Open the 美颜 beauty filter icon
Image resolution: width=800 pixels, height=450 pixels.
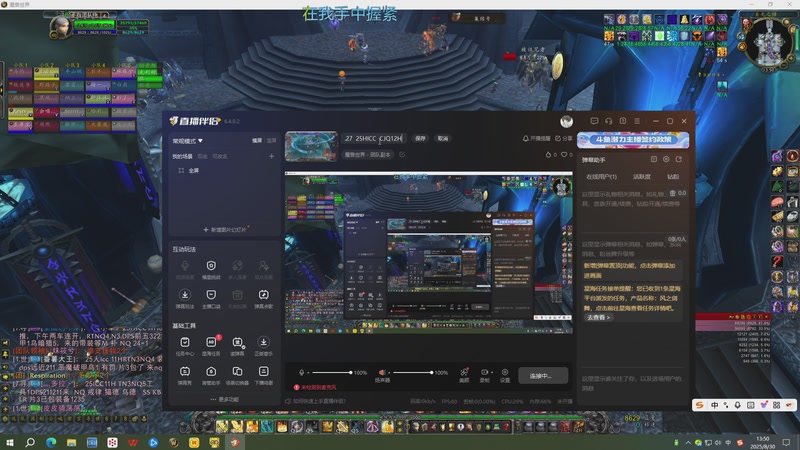(x=464, y=372)
